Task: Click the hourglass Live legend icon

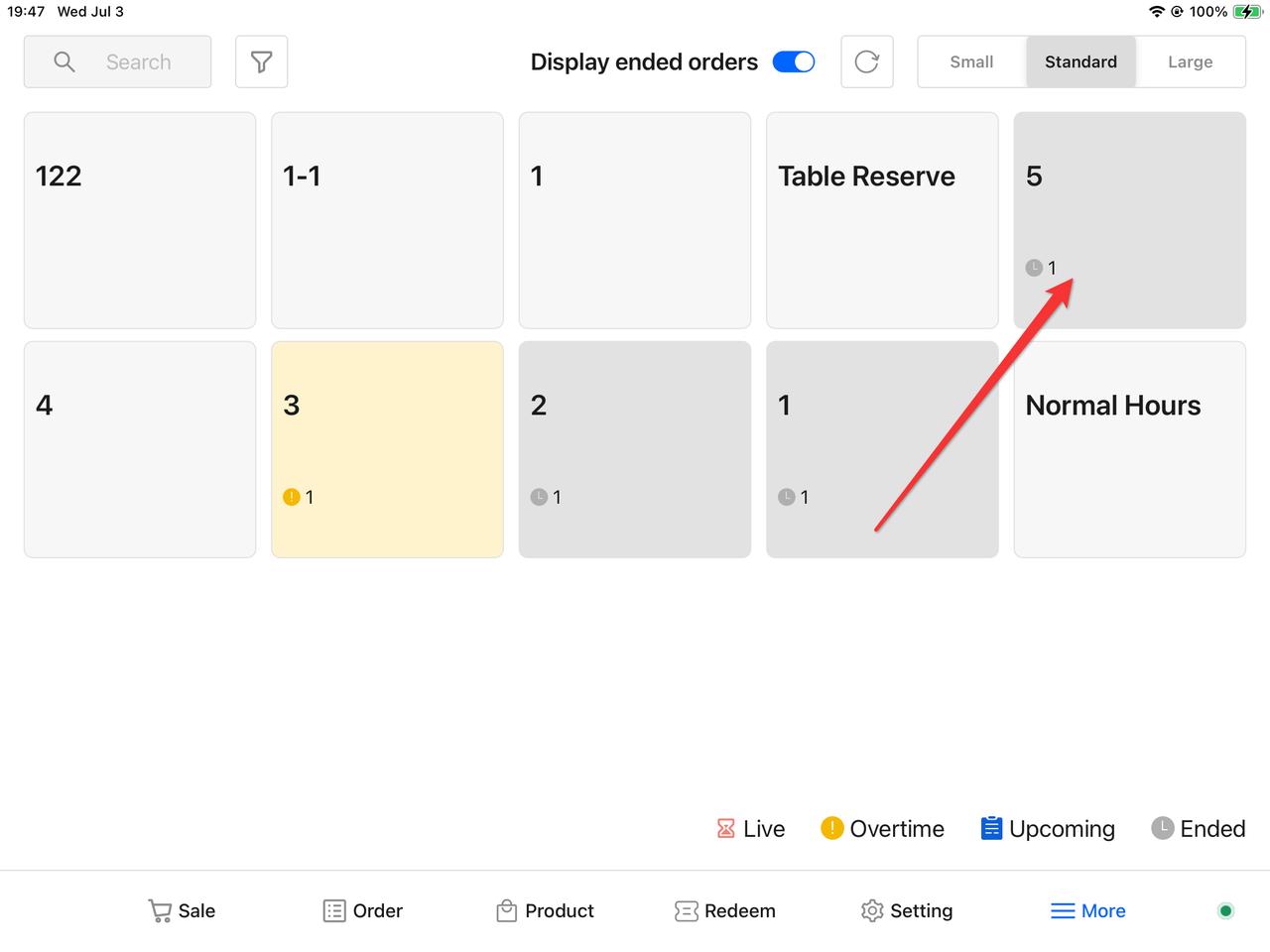Action: (726, 829)
